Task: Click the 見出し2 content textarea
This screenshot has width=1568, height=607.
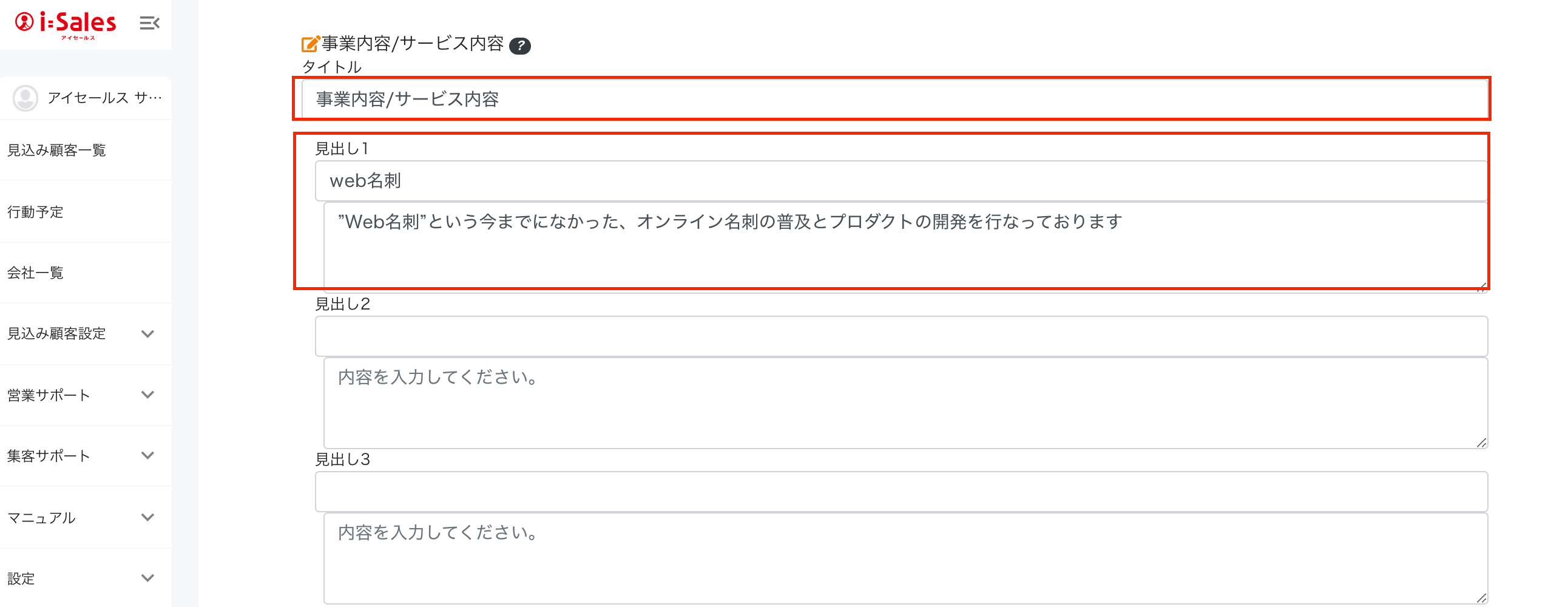Action: tap(905, 403)
